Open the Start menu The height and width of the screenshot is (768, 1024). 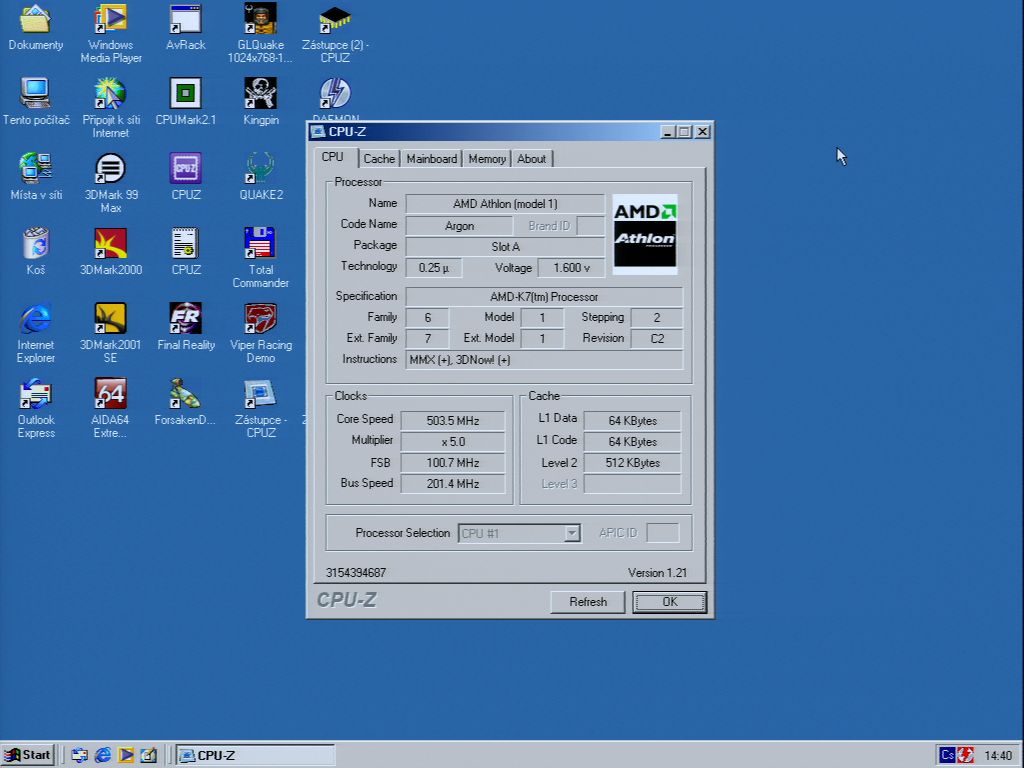pos(27,755)
